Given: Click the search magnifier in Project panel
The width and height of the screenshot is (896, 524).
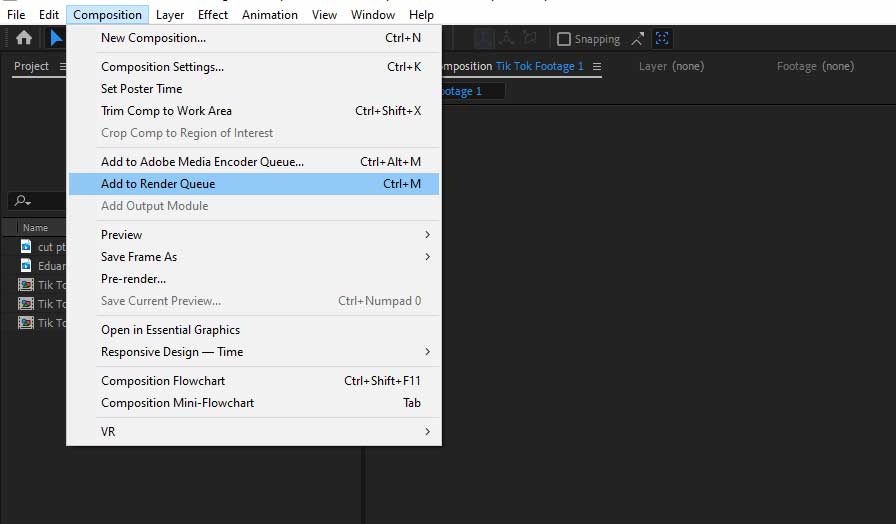Looking at the screenshot, I should [x=22, y=201].
